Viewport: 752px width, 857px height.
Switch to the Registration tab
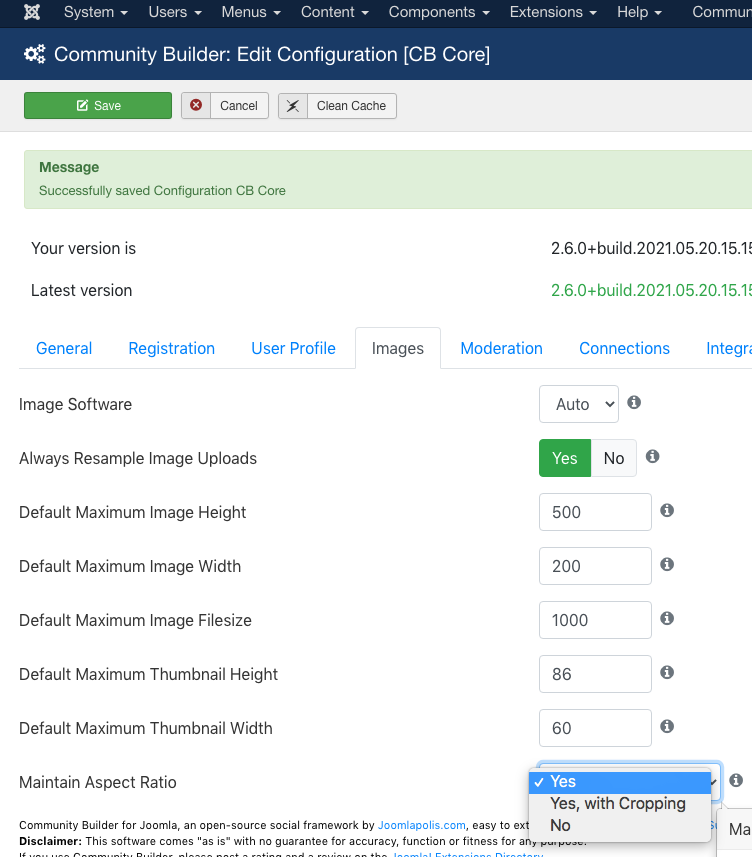tap(172, 349)
